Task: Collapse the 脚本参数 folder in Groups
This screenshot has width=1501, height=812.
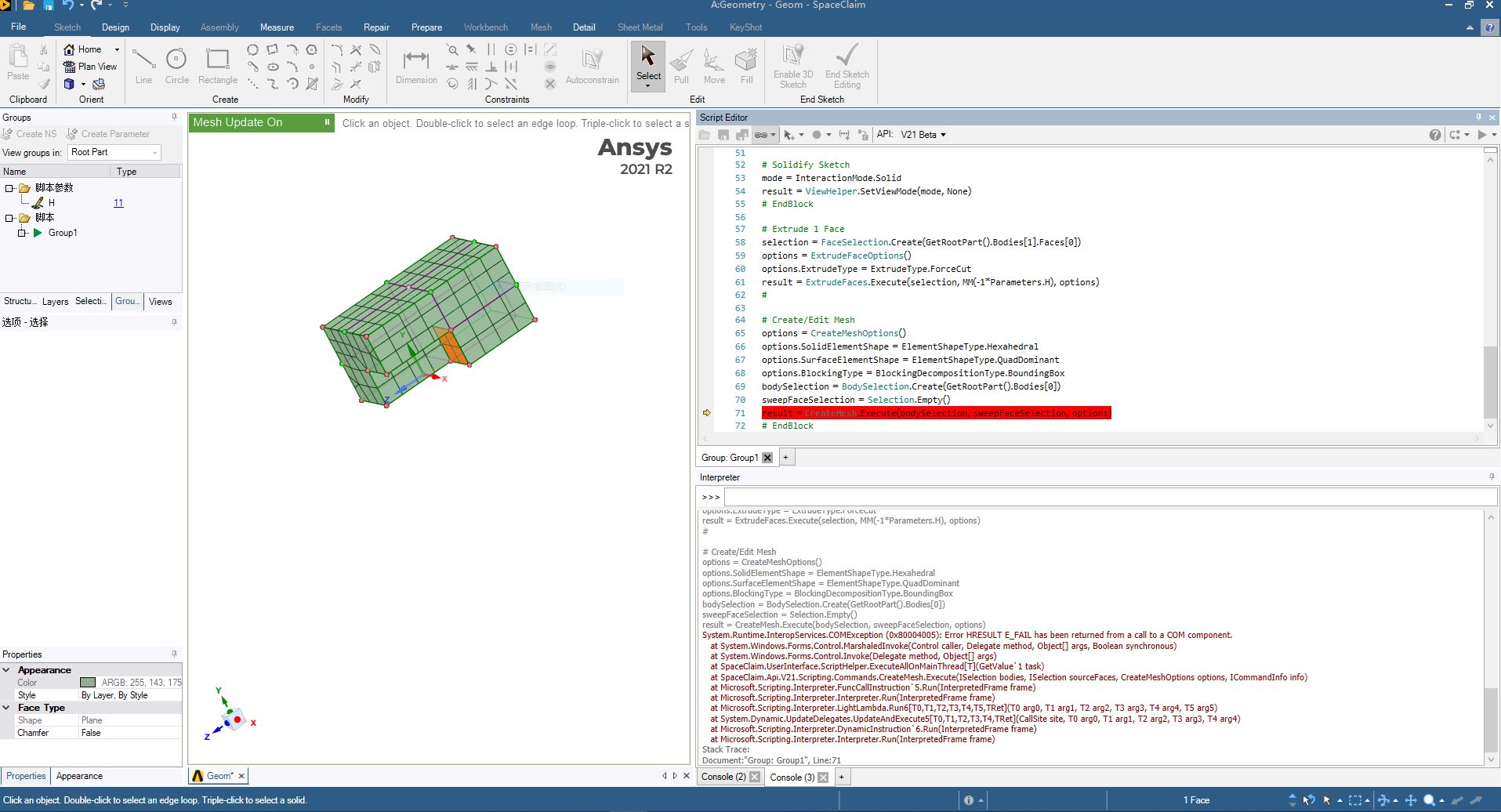Action: [9, 188]
